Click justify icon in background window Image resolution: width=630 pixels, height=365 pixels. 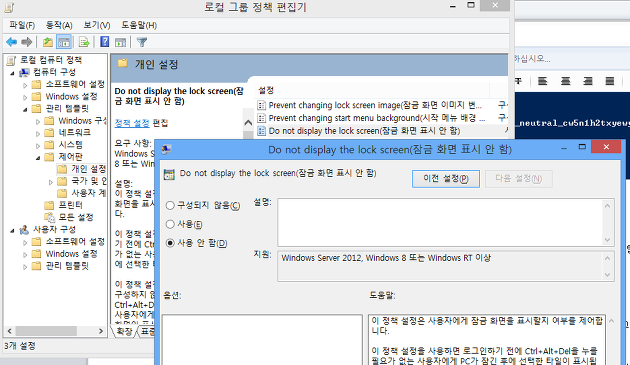tap(610, 81)
